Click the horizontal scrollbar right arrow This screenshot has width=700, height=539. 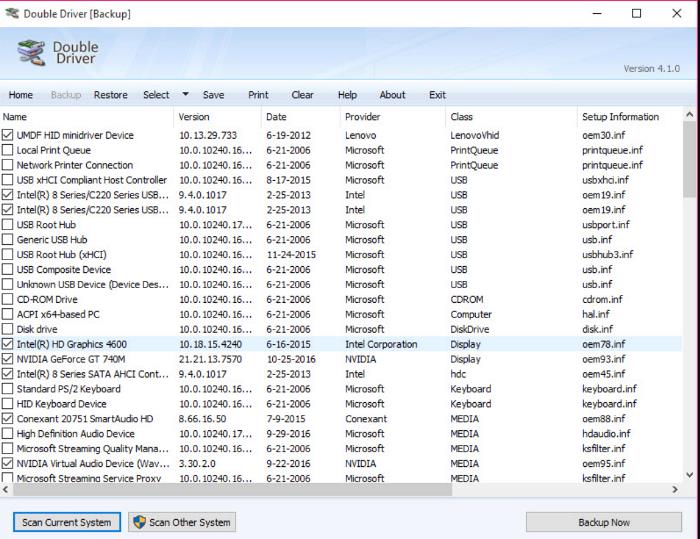pyautogui.click(x=675, y=489)
